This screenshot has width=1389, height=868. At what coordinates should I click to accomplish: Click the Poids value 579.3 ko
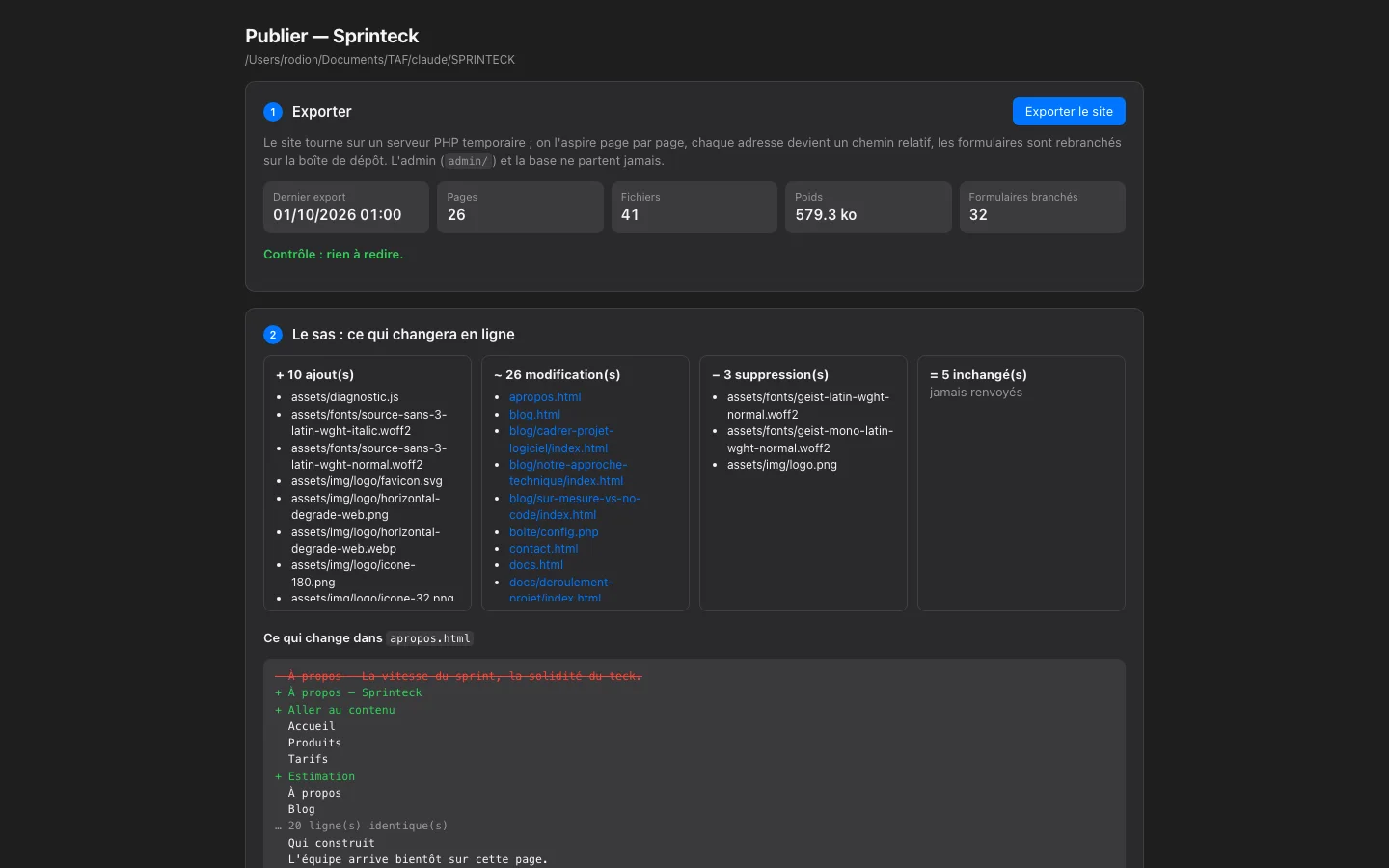826,215
